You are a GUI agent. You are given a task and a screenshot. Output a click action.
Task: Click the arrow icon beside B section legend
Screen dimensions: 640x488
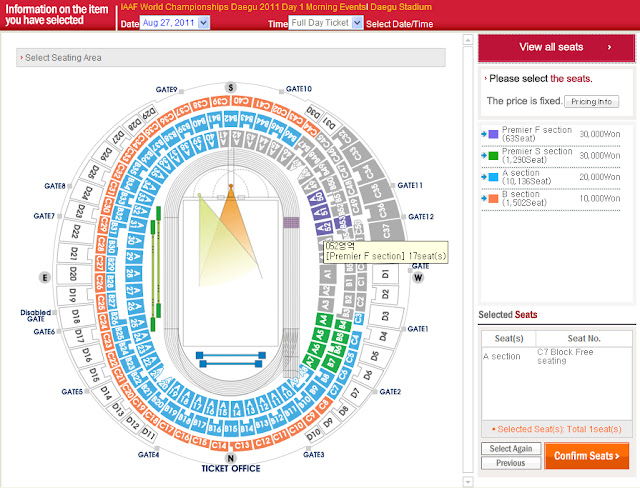coord(484,198)
